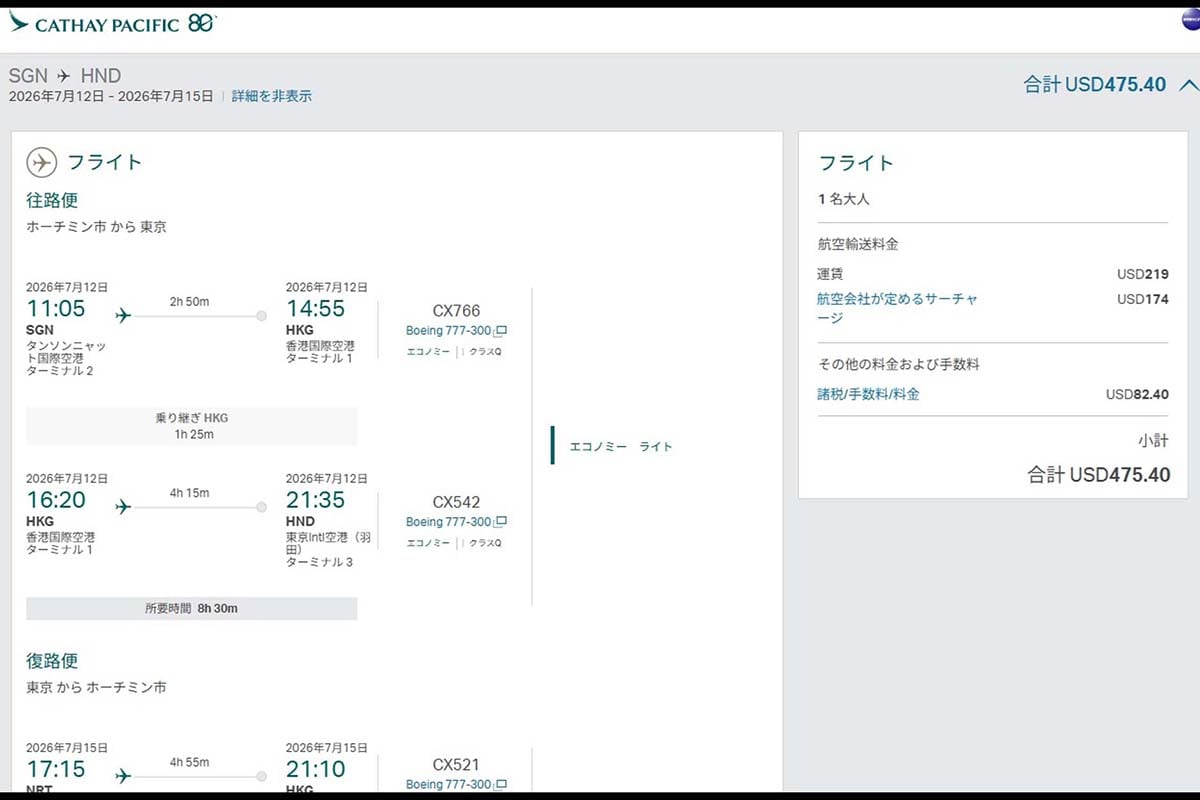
Task: Open the 航空会社が定めるサーチャージ link
Action: [897, 308]
